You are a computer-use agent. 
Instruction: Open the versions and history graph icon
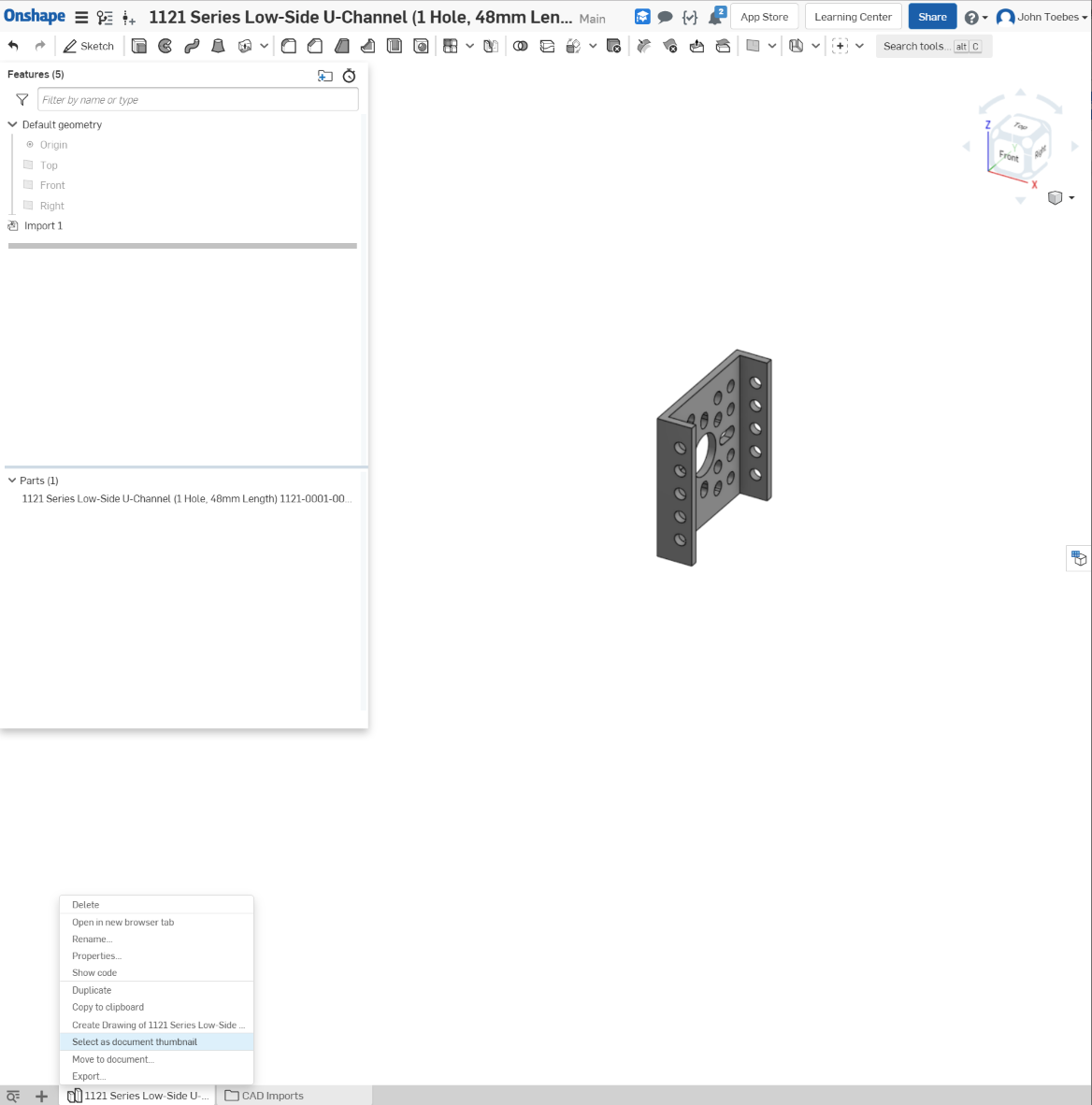point(105,18)
